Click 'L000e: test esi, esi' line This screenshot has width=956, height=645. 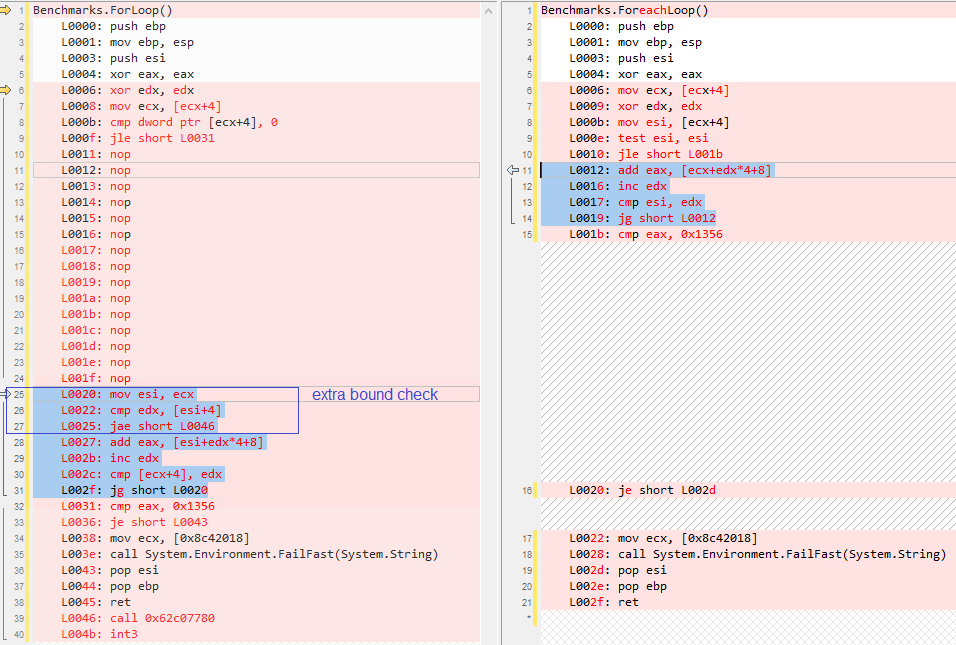coord(639,138)
